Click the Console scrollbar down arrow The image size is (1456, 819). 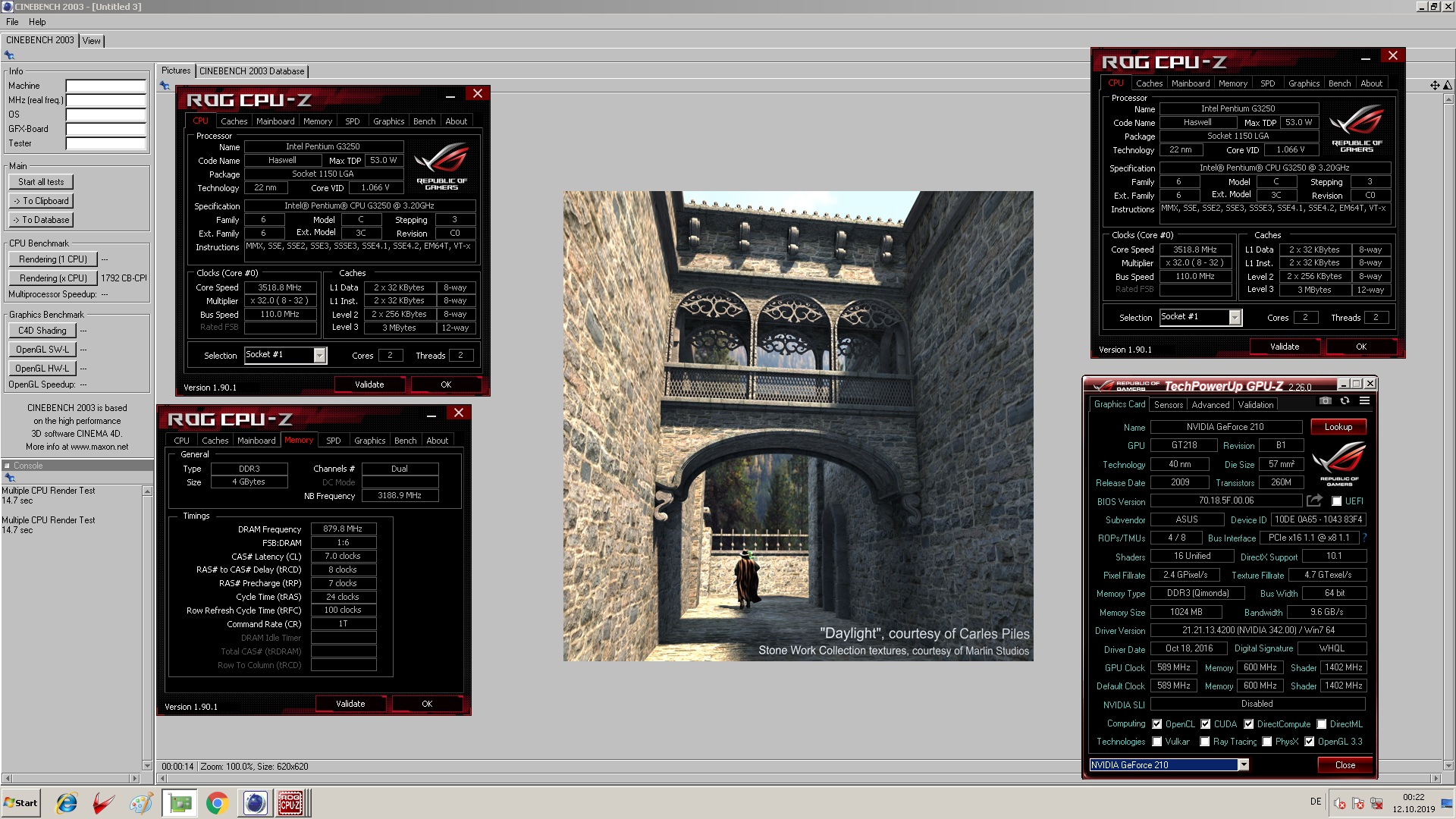coord(147,766)
